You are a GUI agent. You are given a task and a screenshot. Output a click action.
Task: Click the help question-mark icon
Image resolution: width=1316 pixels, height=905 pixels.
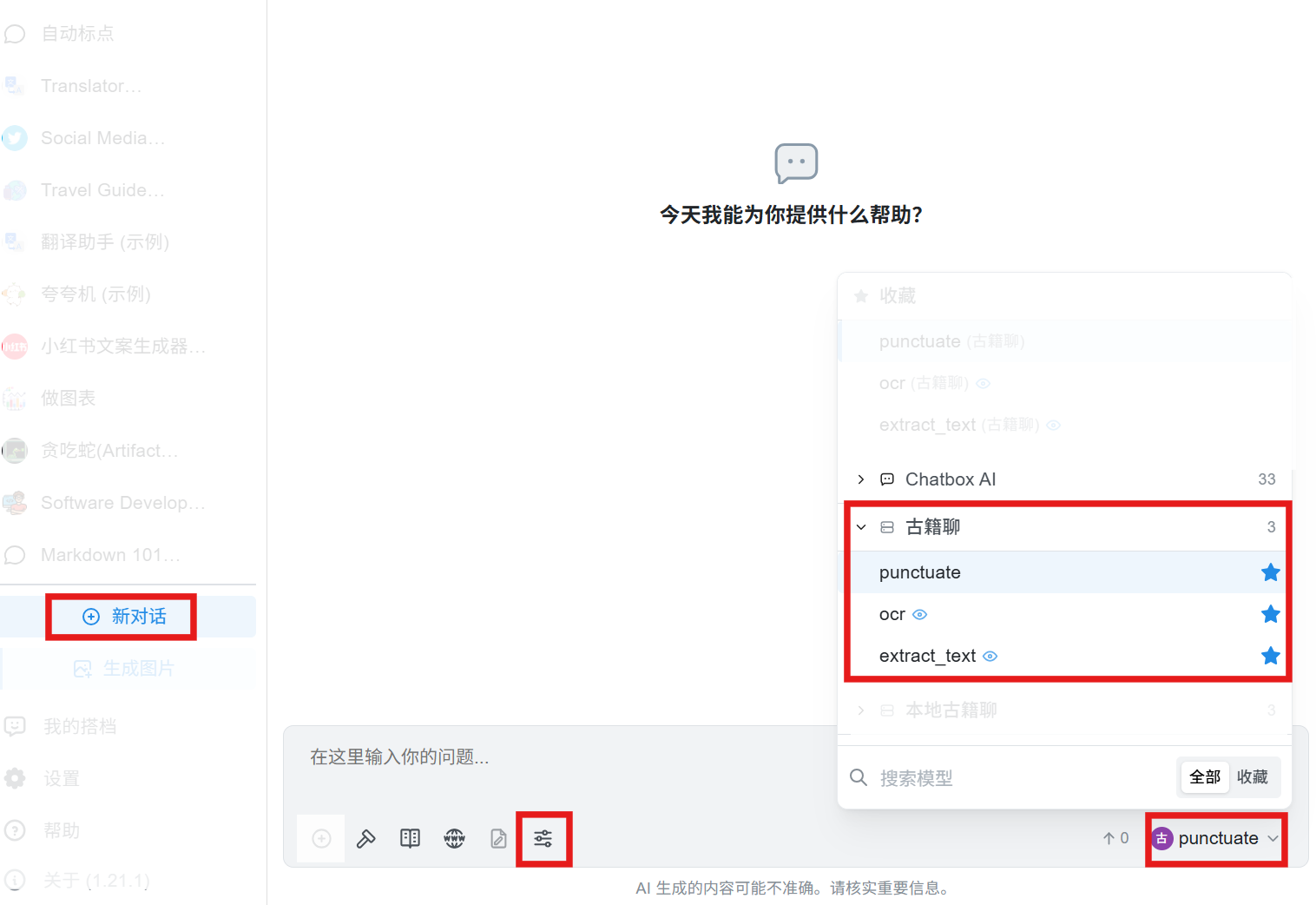[15, 830]
